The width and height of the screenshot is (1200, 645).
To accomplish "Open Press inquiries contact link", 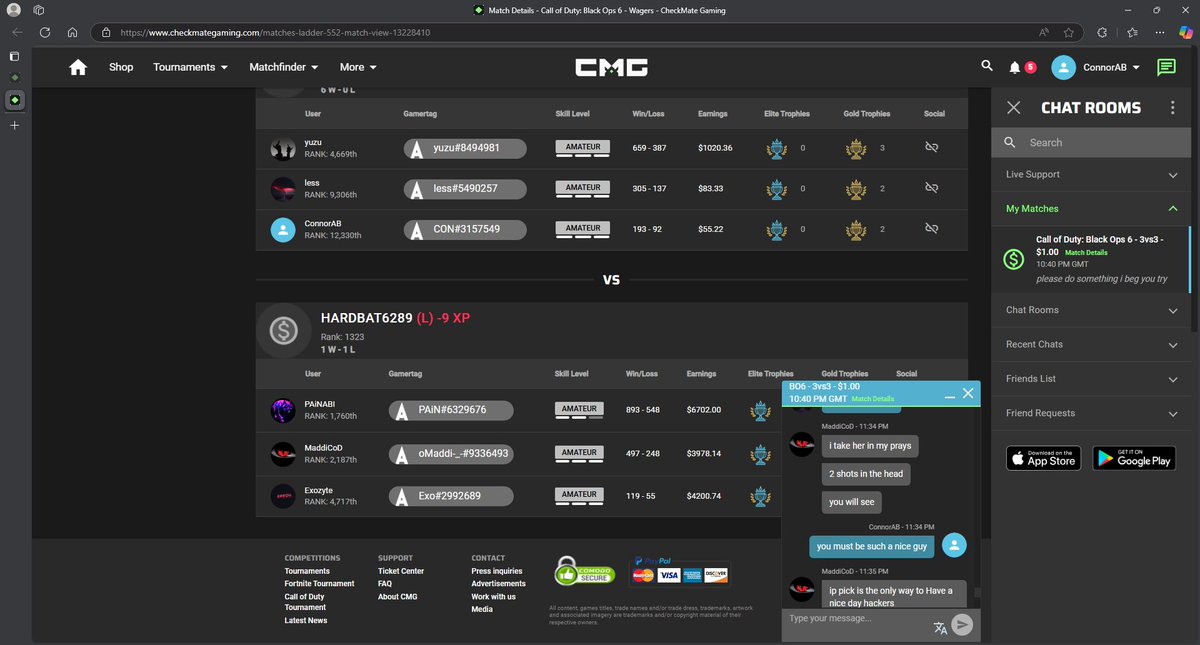I will pyautogui.click(x=497, y=571).
